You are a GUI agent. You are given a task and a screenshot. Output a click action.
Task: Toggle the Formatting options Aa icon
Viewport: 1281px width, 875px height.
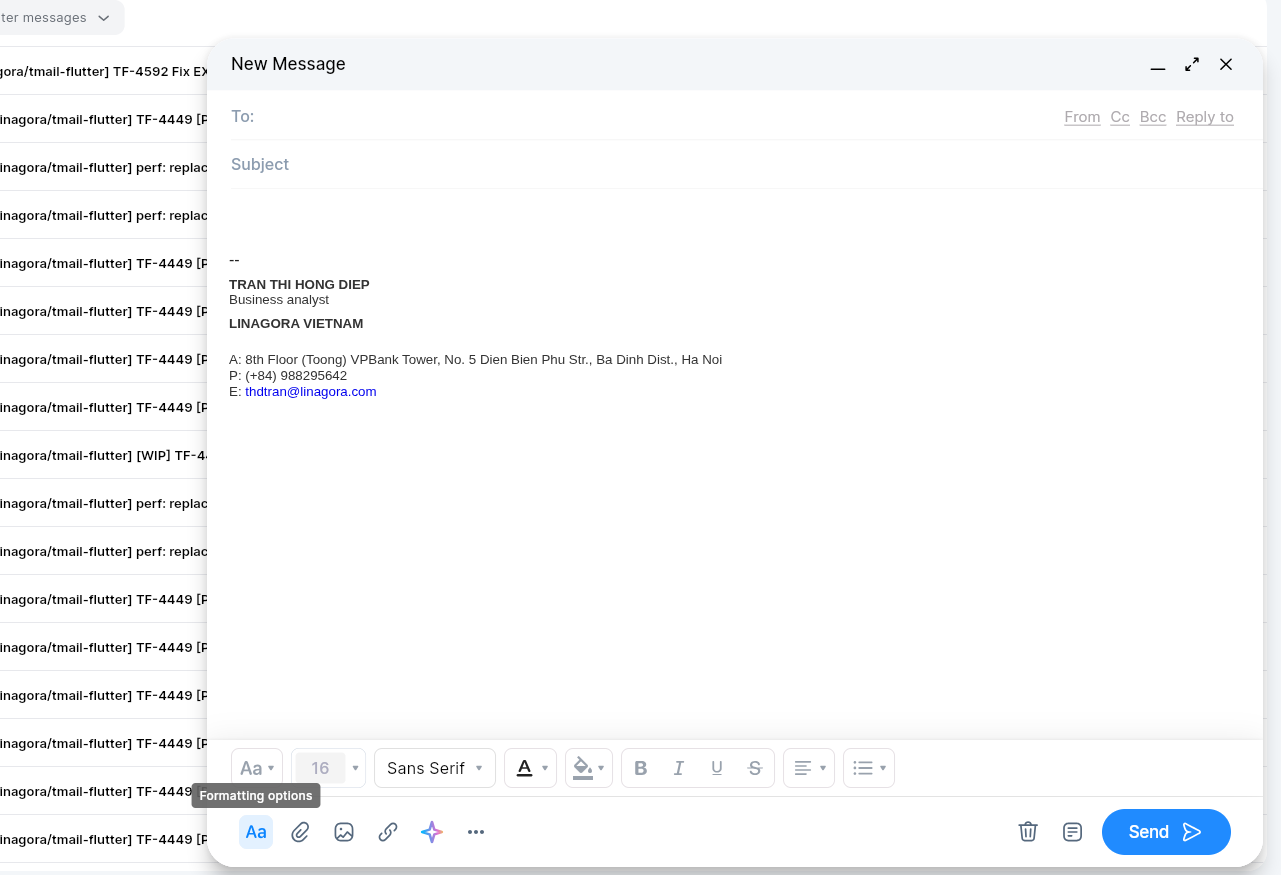click(x=256, y=832)
